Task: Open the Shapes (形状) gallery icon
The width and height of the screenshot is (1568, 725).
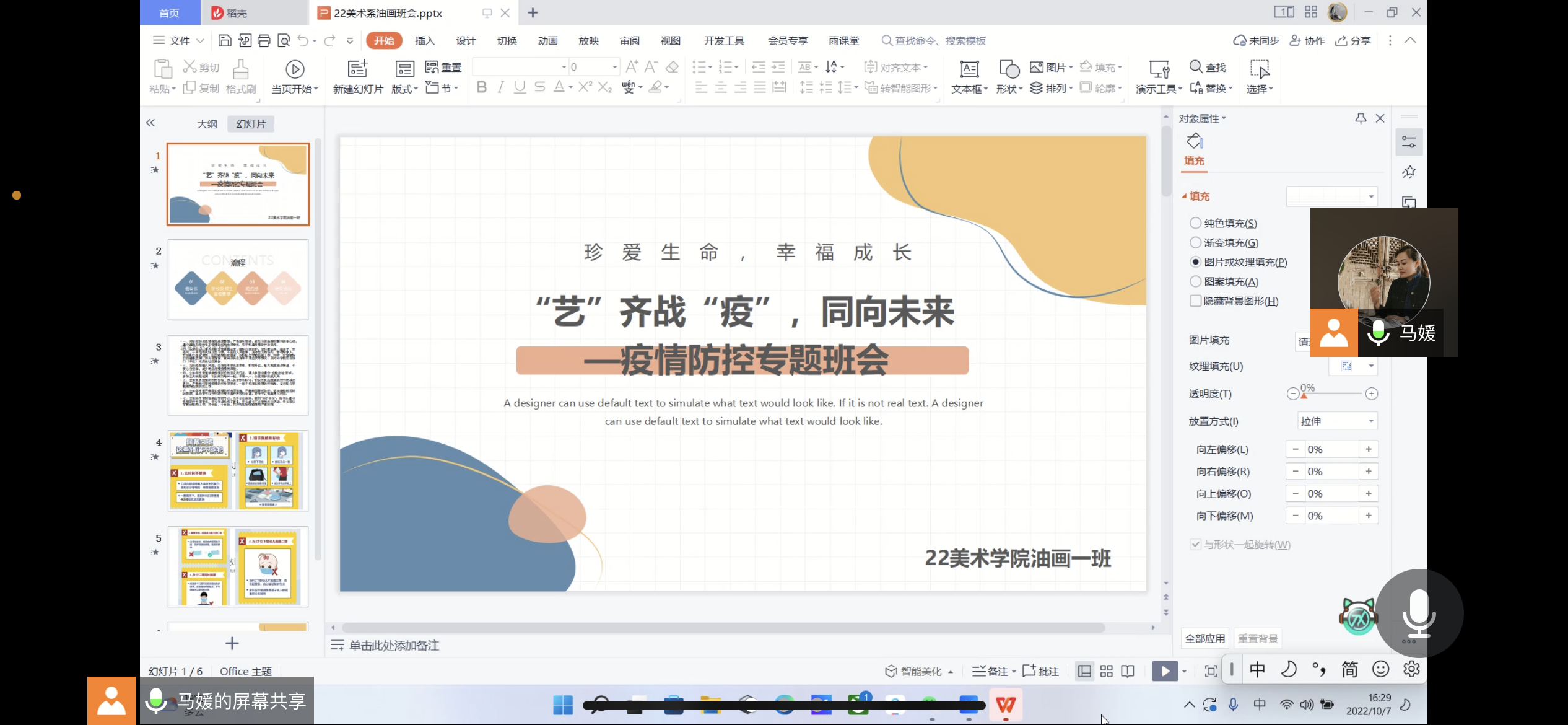Action: [1009, 69]
